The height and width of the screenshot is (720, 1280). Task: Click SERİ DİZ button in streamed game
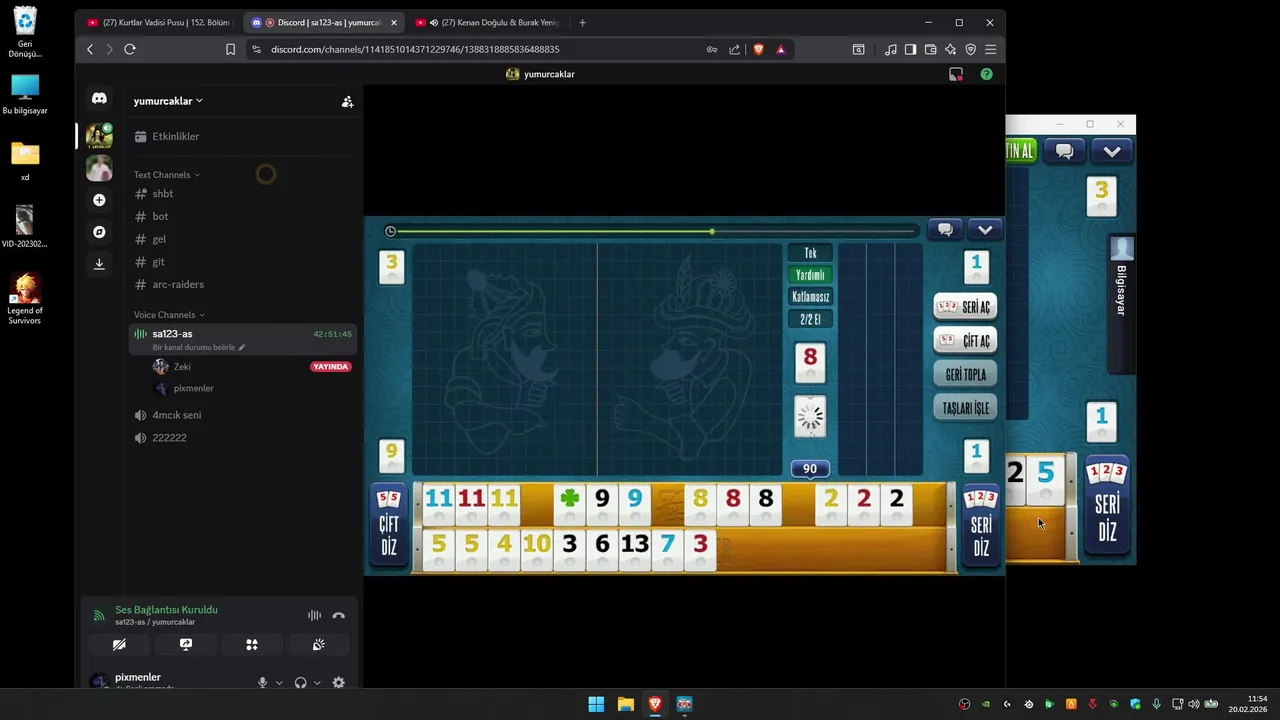point(981,527)
